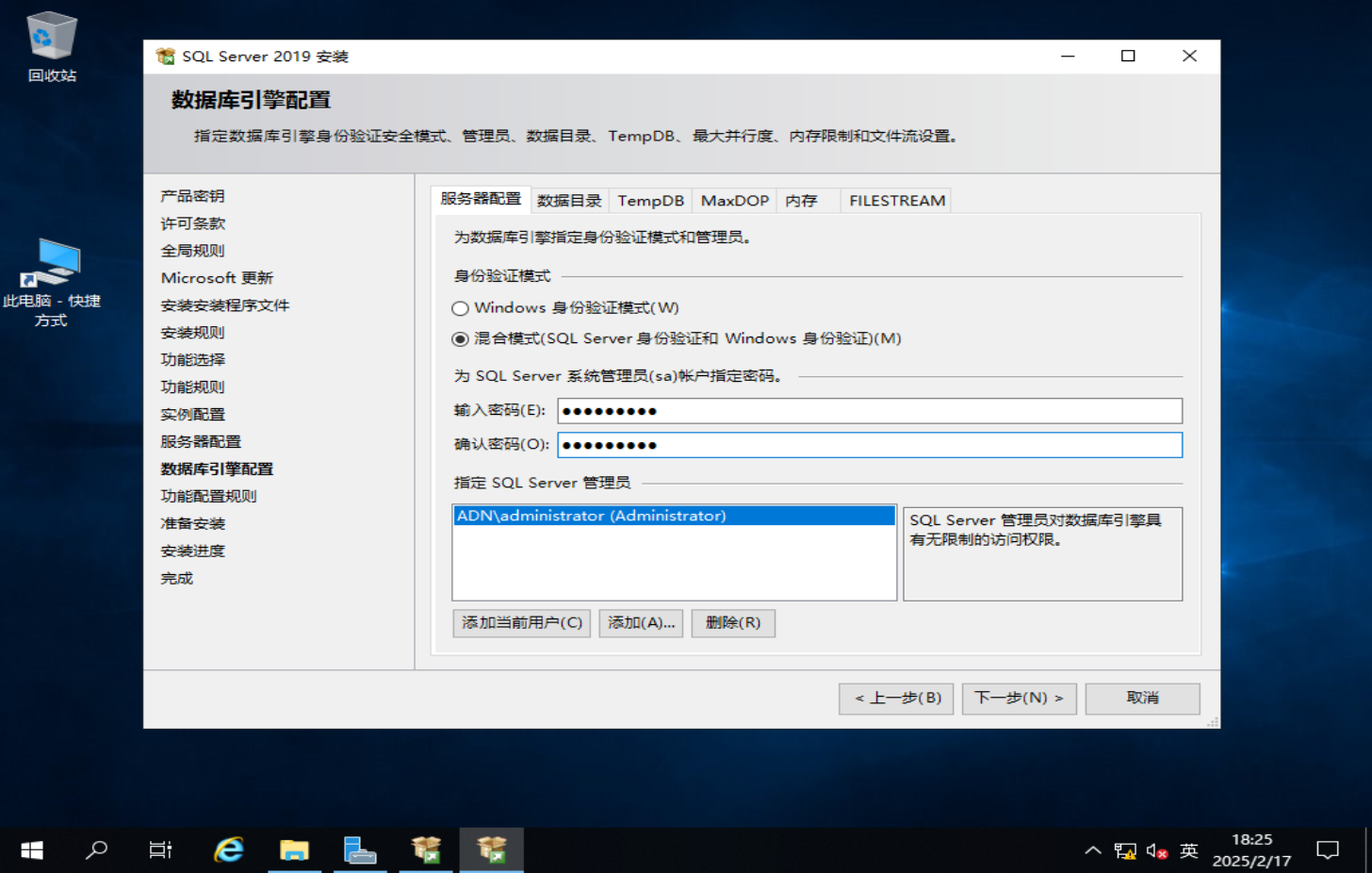Switch the 英 input method indicator
Screen dimensions: 1372x873
click(1189, 850)
